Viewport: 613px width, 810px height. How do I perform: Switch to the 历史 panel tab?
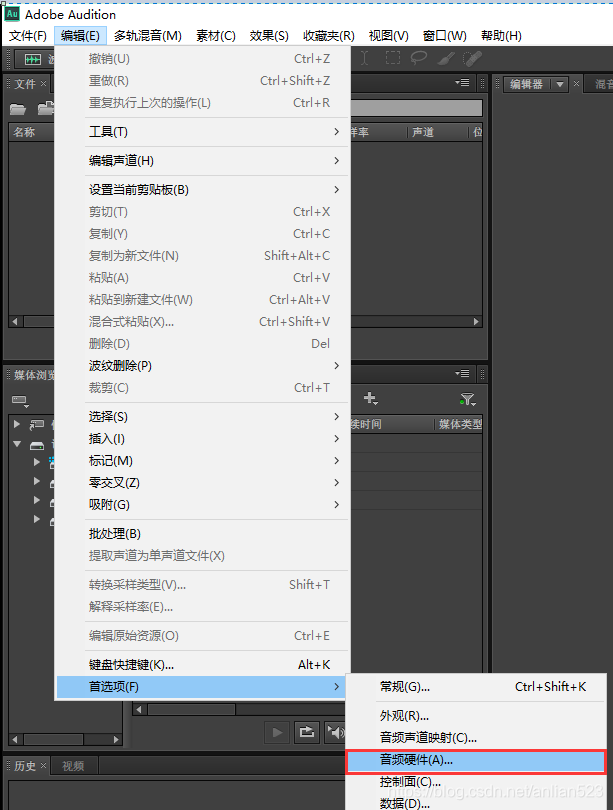pos(25,766)
